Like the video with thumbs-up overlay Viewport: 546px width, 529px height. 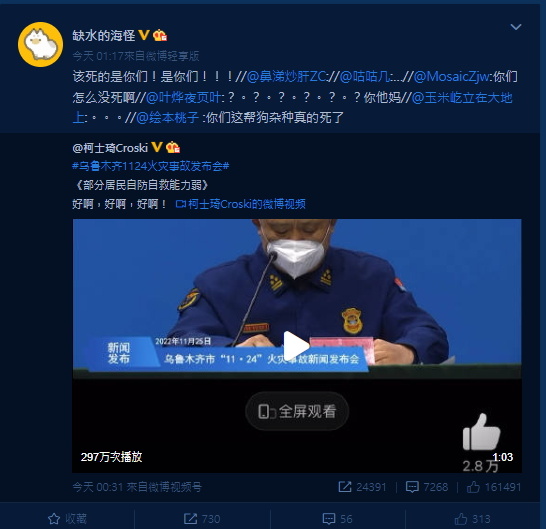click(481, 432)
